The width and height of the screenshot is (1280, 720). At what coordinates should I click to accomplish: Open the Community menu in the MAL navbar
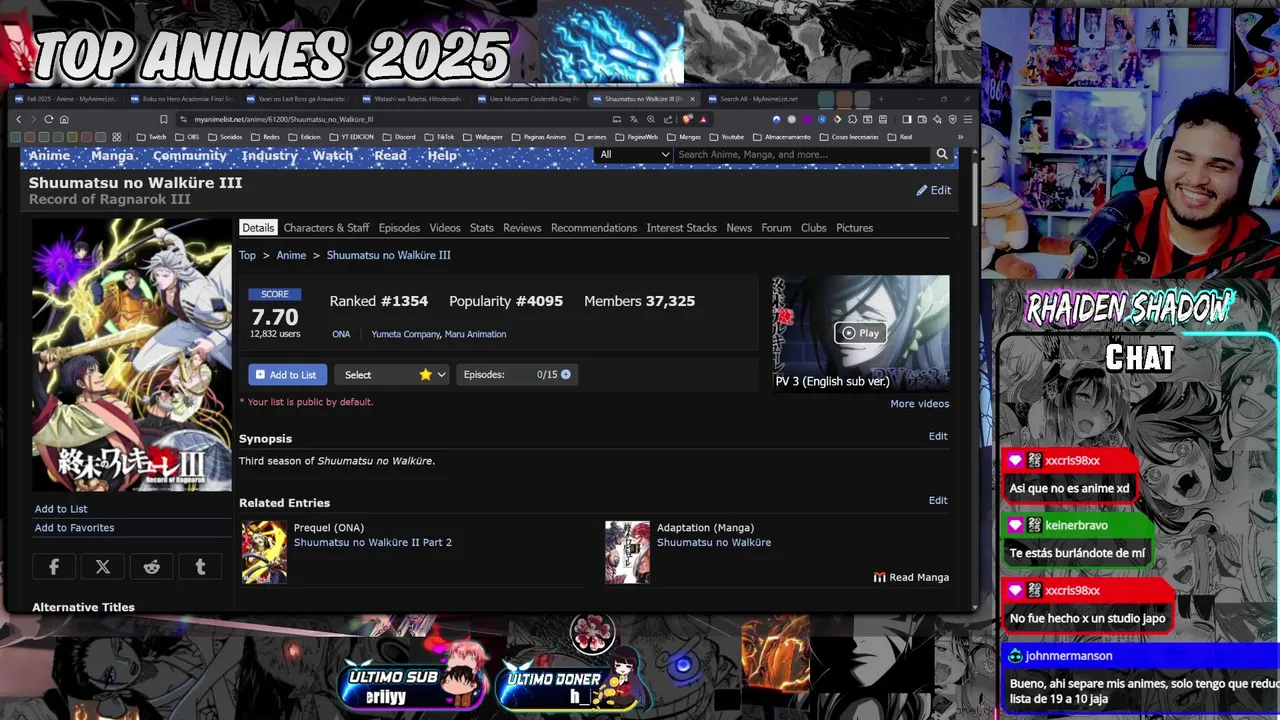coord(190,156)
